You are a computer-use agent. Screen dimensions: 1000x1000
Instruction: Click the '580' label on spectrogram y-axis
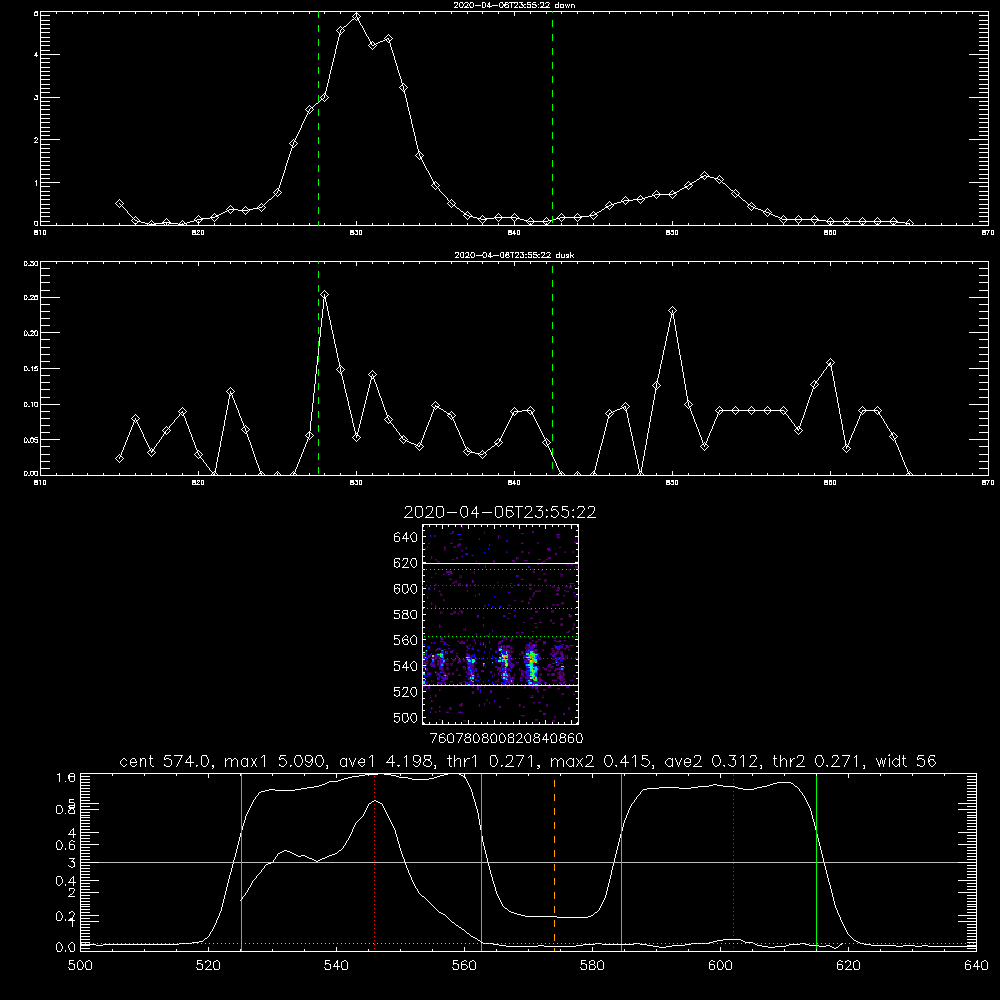pos(406,615)
